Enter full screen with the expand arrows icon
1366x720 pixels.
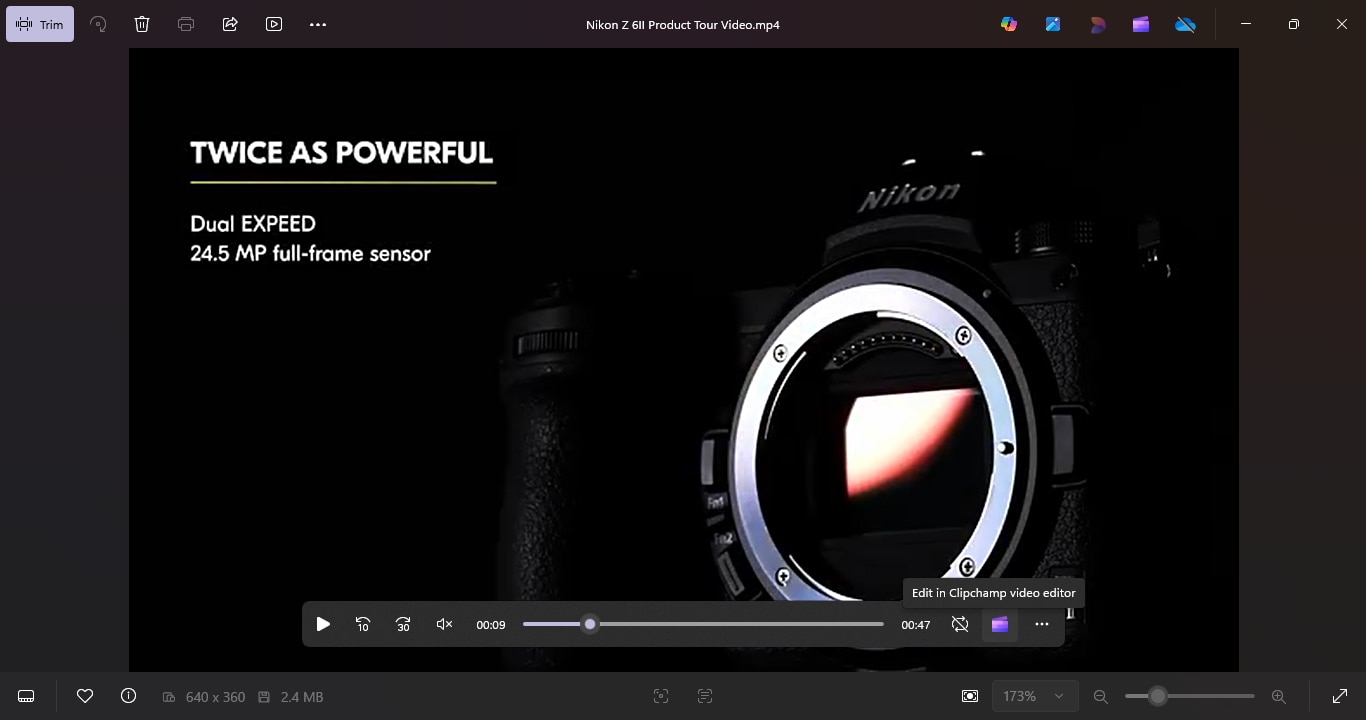coord(1340,696)
